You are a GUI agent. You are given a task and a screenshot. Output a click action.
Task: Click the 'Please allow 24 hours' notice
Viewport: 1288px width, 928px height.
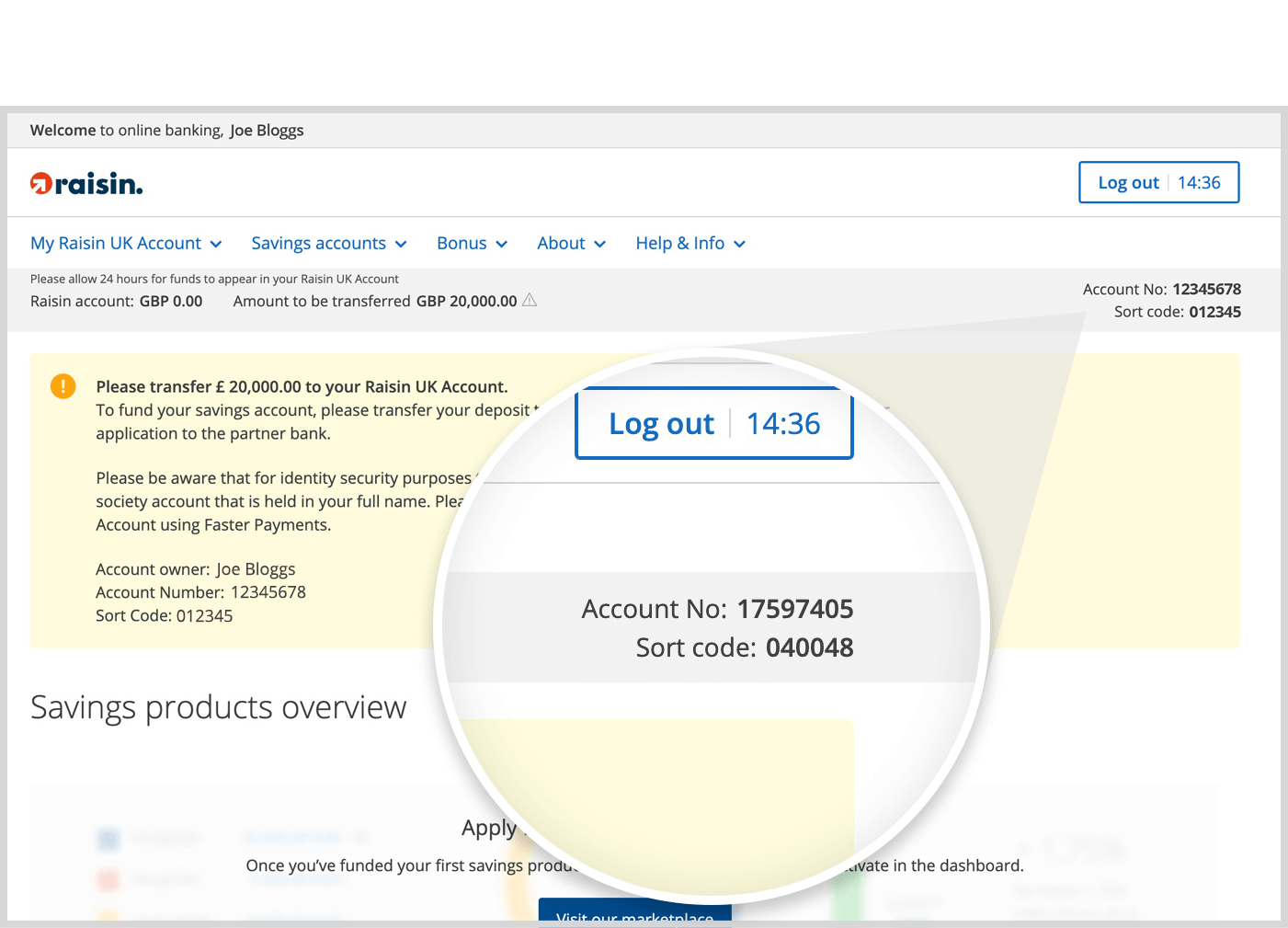coord(214,279)
